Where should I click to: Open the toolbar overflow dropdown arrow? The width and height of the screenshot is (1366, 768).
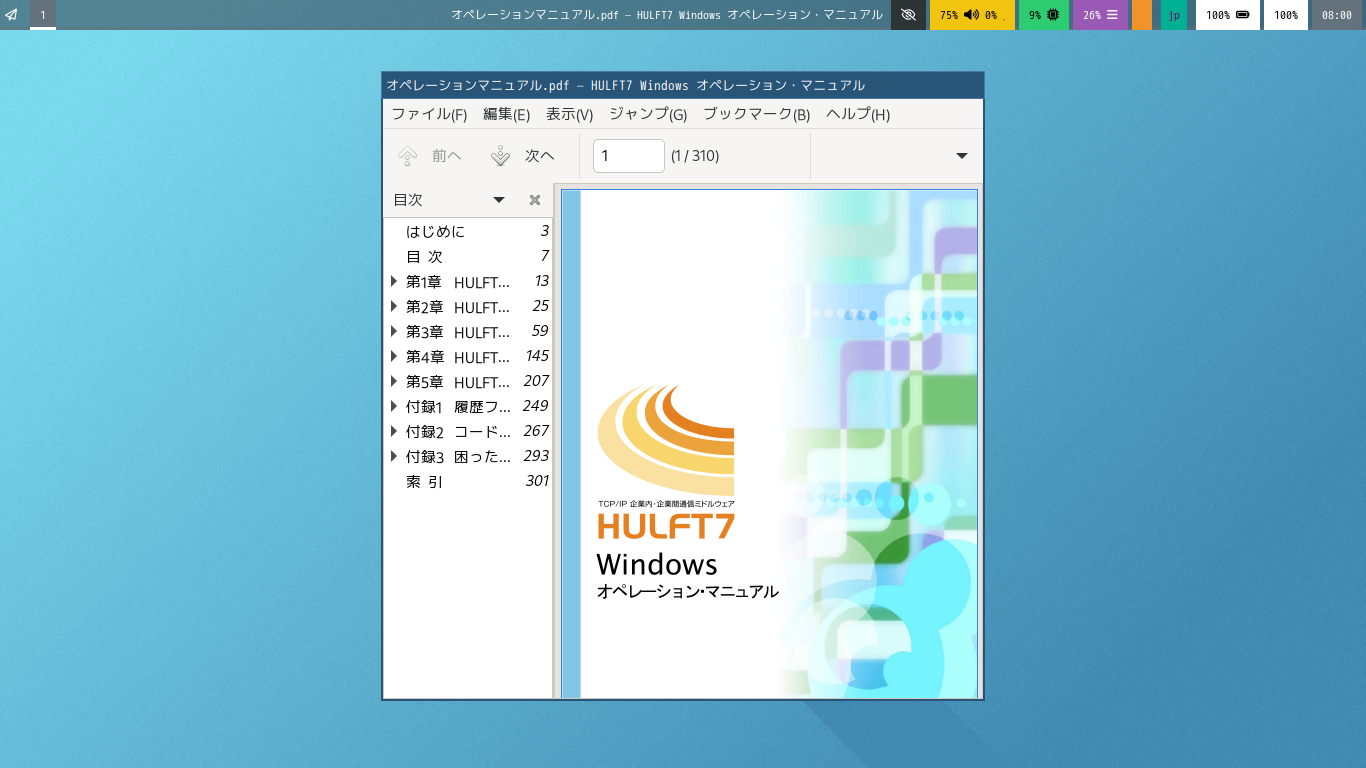962,156
